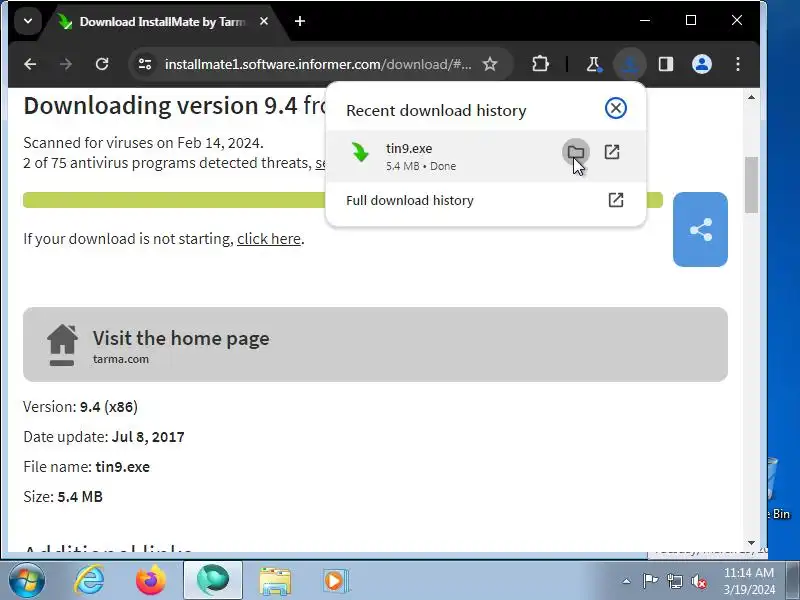Reload the current page
800x600 pixels.
(102, 64)
